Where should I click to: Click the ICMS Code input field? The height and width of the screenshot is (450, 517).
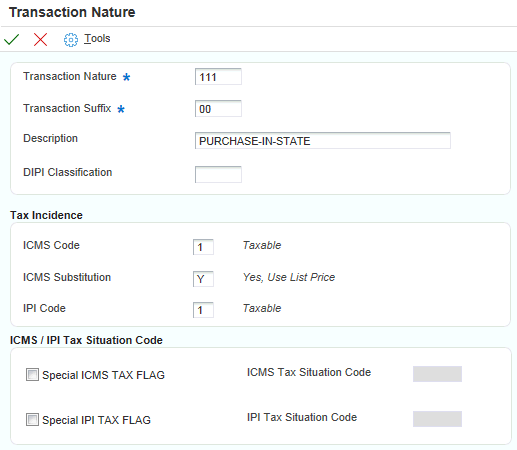click(x=203, y=247)
